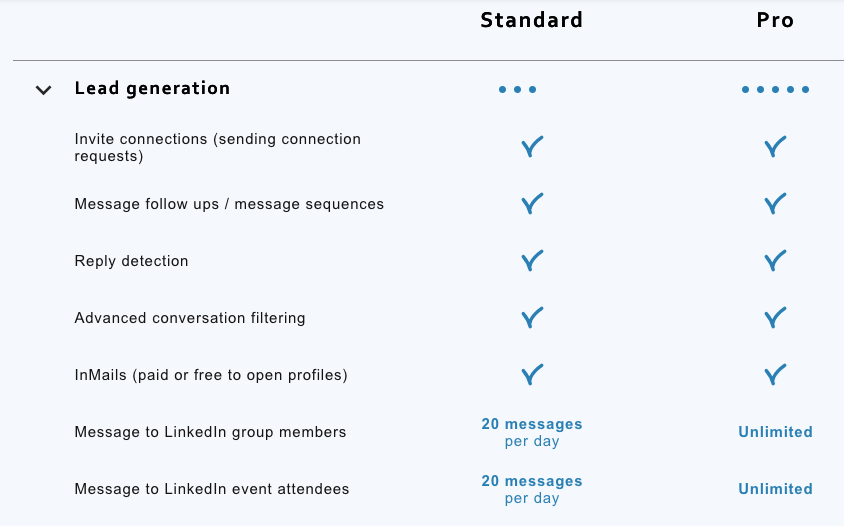
Task: Click the Lead generation section heading
Action: pyautogui.click(x=152, y=88)
